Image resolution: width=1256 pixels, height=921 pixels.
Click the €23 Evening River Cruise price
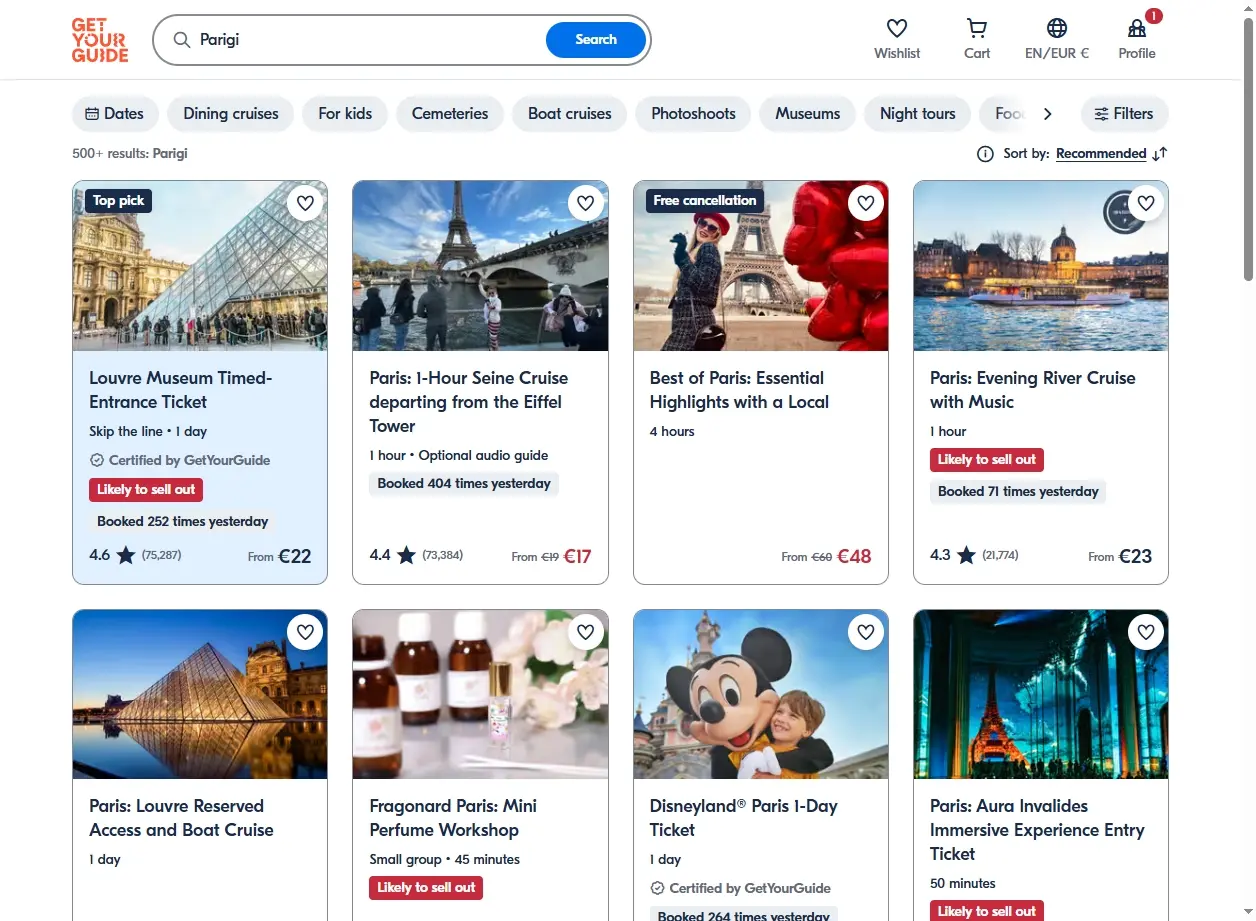pyautogui.click(x=1135, y=556)
